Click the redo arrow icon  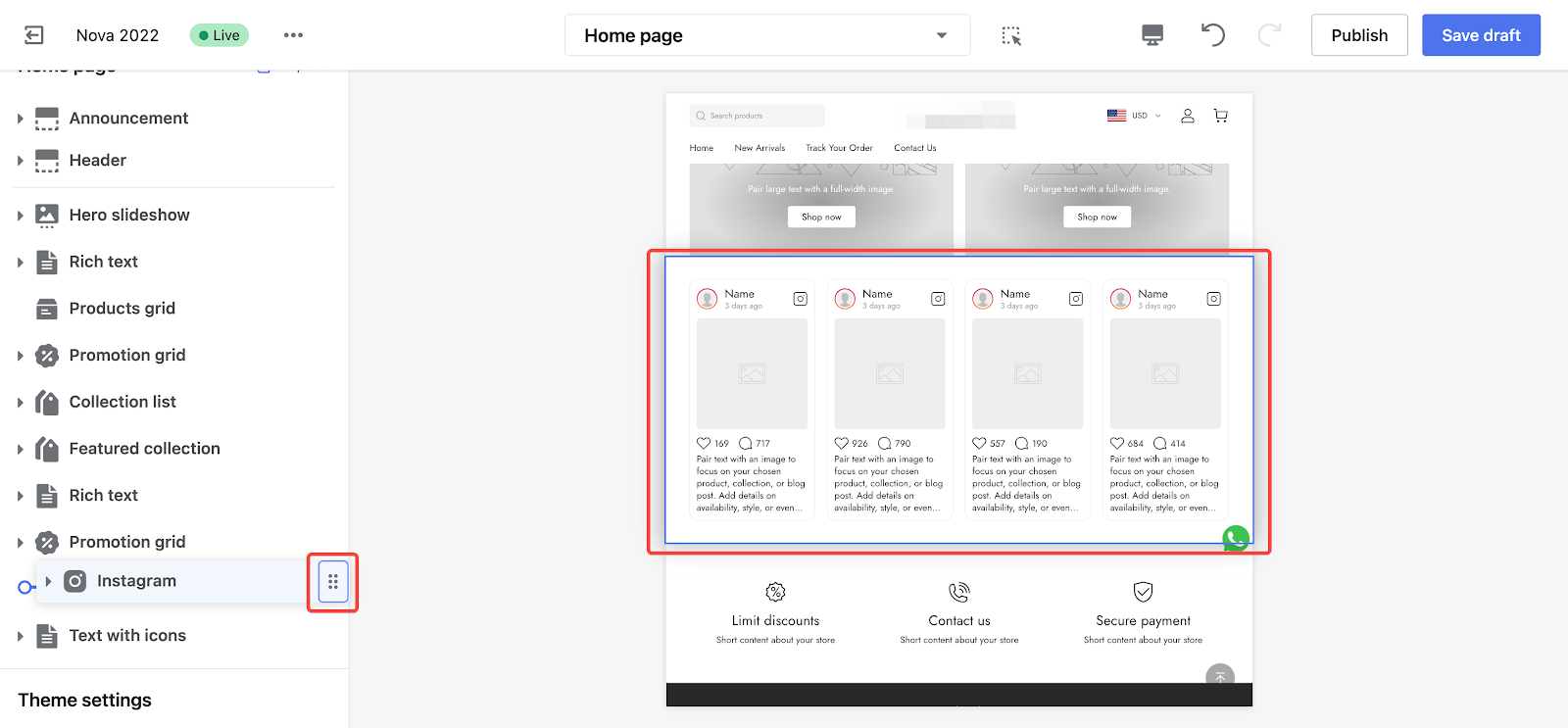click(x=1269, y=35)
